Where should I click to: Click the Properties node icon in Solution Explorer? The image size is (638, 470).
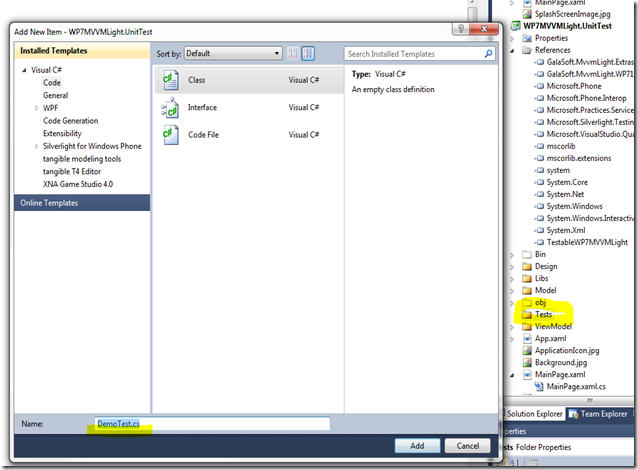[527, 38]
